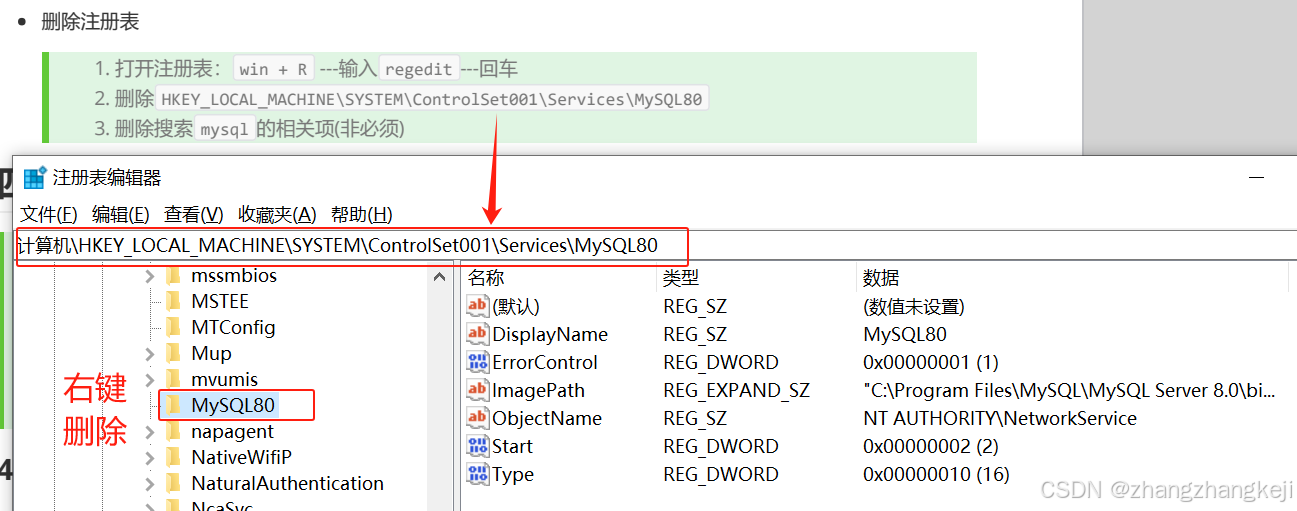1297x511 pixels.
Task: Select the NaturalAuthentication folder icon
Action: (173, 483)
